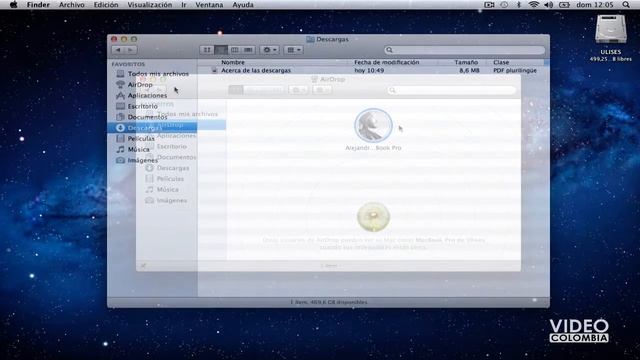Go back in Descargas window
The height and width of the screenshot is (360, 640).
(x=118, y=50)
